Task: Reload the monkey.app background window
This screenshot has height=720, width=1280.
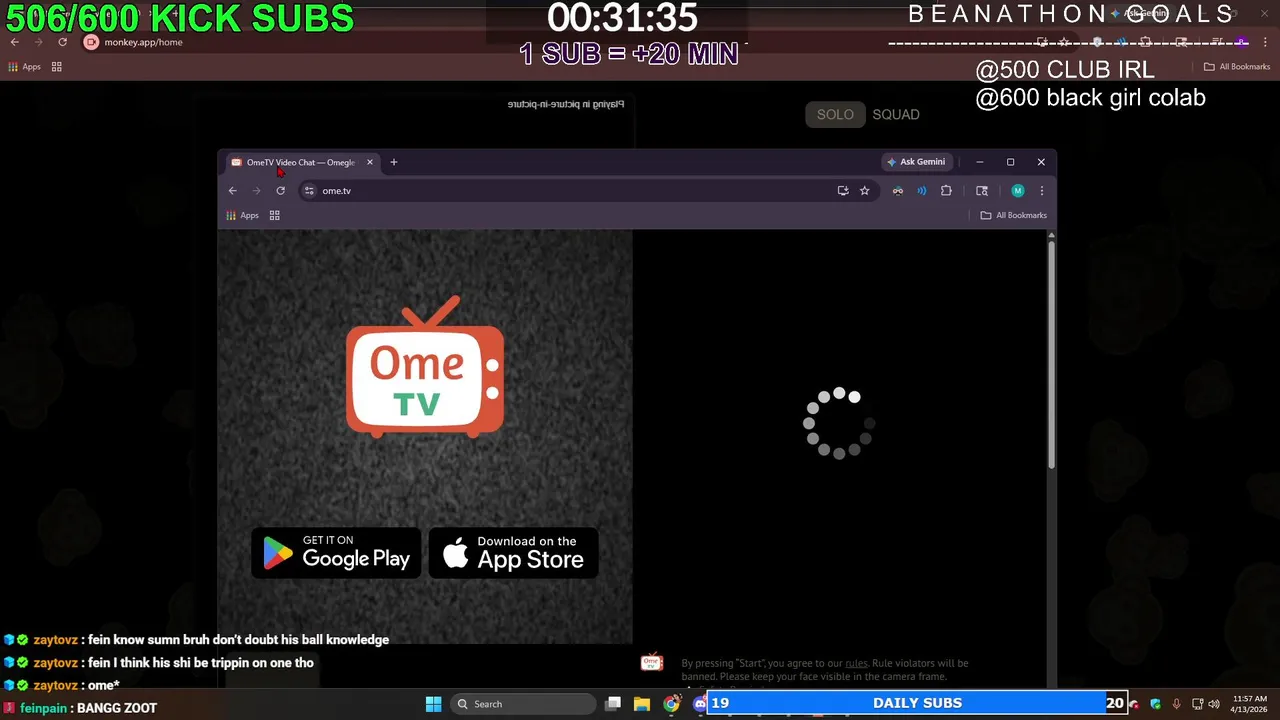Action: [62, 42]
